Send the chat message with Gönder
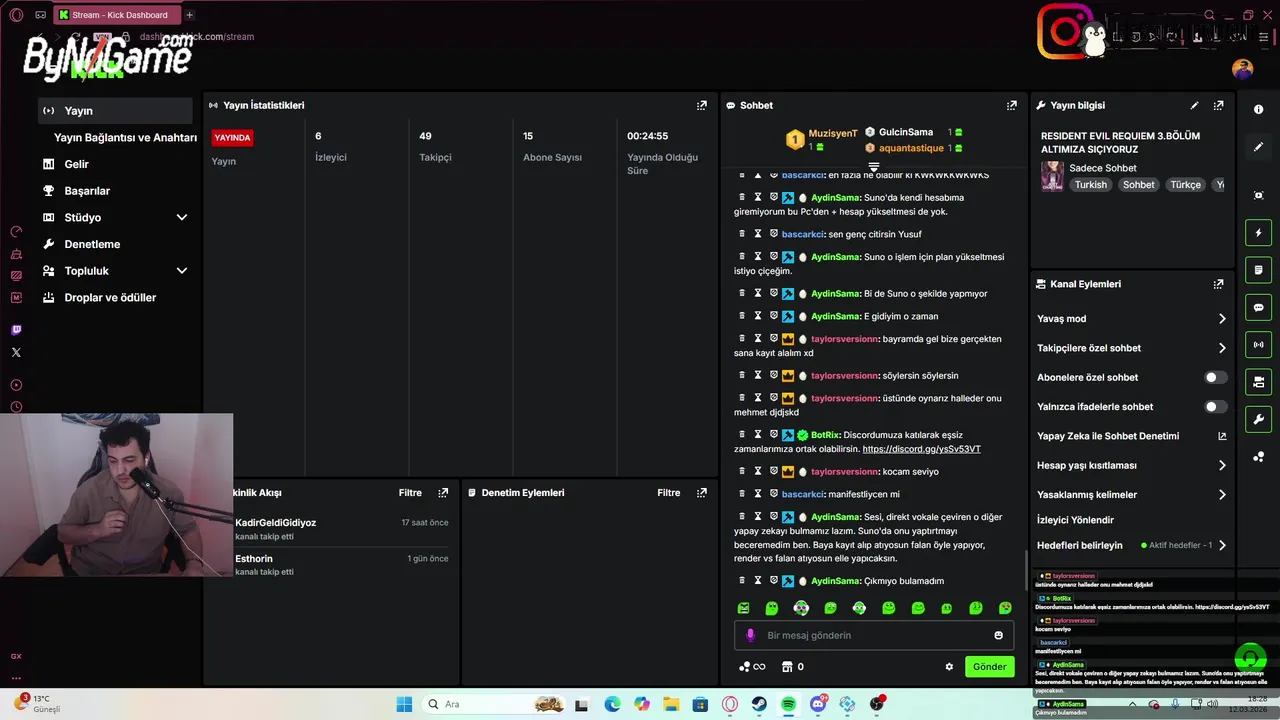1280x720 pixels. click(x=989, y=667)
